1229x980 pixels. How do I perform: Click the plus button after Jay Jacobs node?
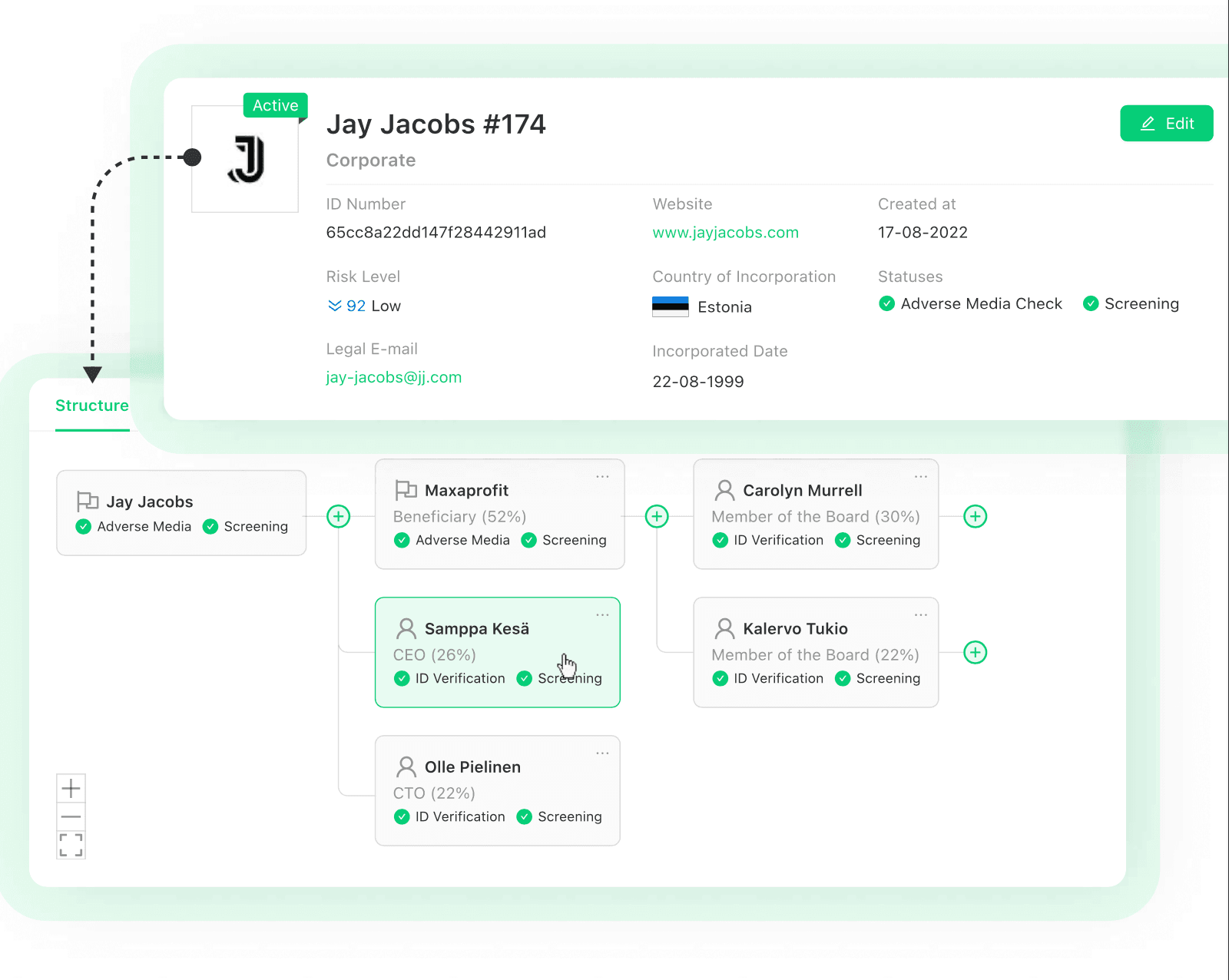(338, 516)
